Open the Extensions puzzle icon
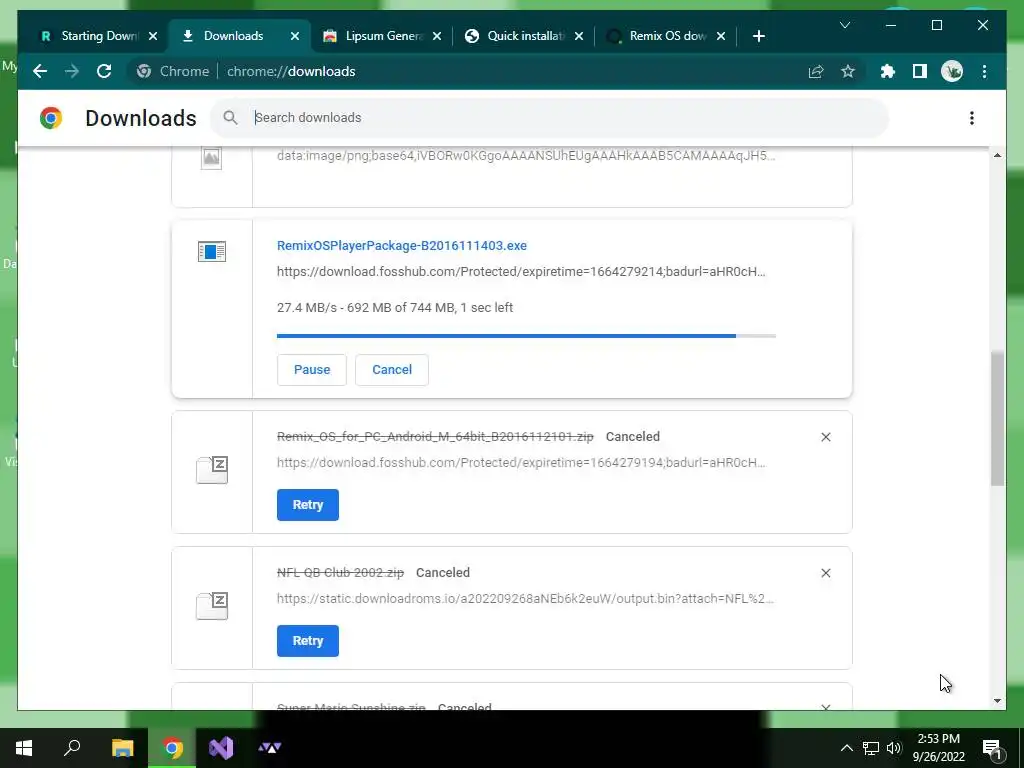The width and height of the screenshot is (1024, 768). coord(888,71)
